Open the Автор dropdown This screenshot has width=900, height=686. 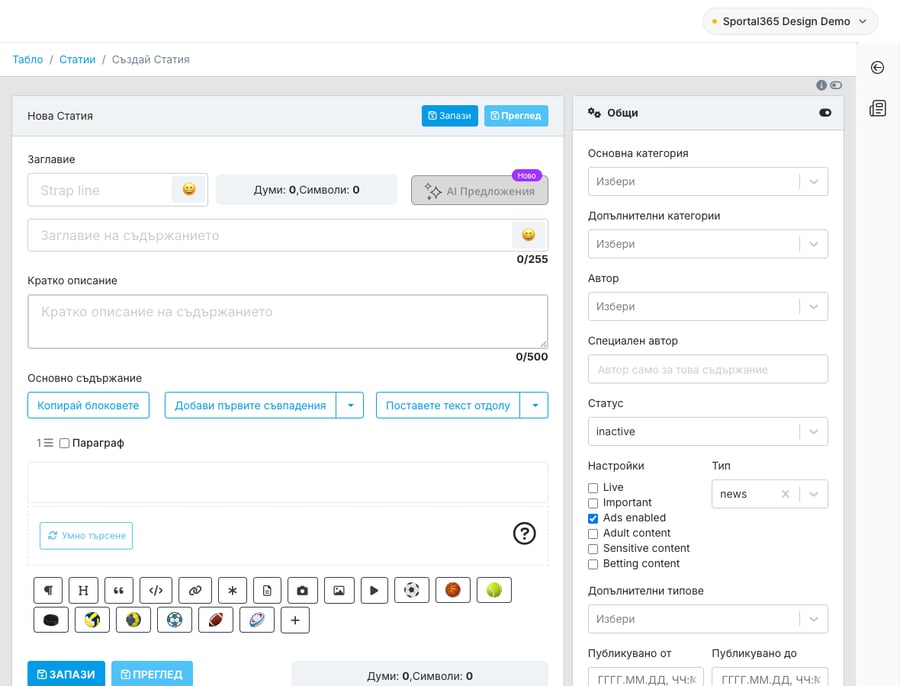708,307
